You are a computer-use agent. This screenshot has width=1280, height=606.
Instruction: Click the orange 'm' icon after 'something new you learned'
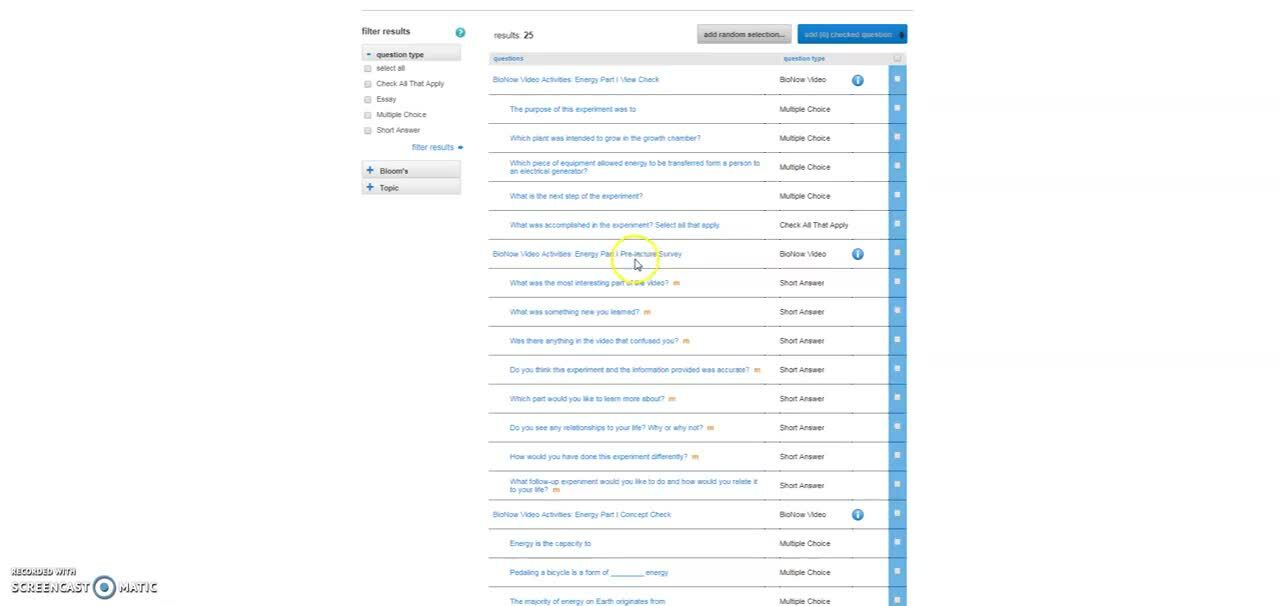coord(647,312)
